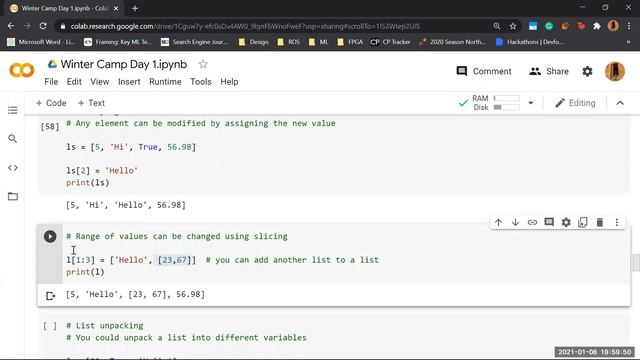Image resolution: width=640 pixels, height=360 pixels.
Task: Click the browser address bar
Action: tap(278, 26)
